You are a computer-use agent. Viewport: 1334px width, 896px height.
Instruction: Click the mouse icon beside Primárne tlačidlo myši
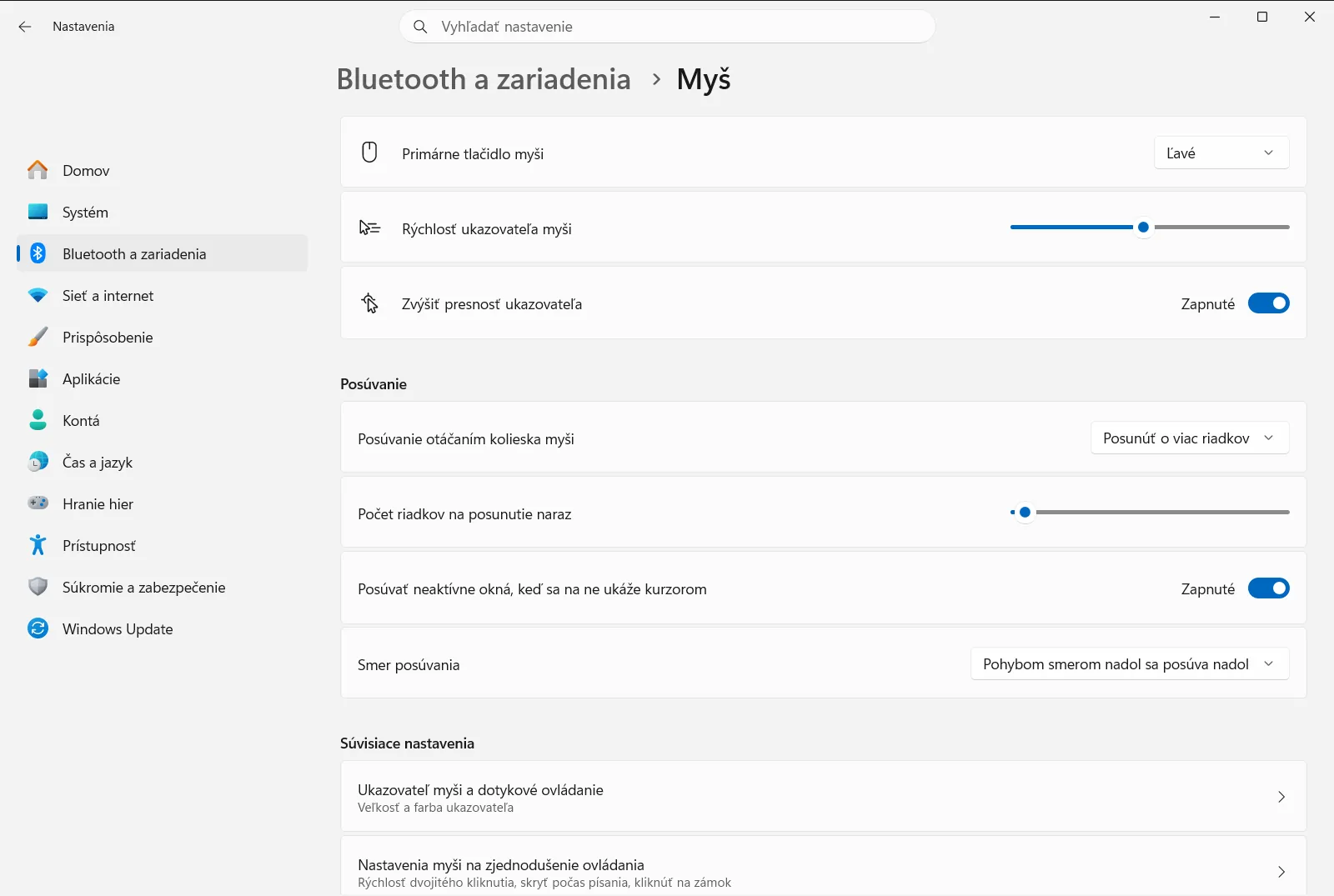[369, 152]
